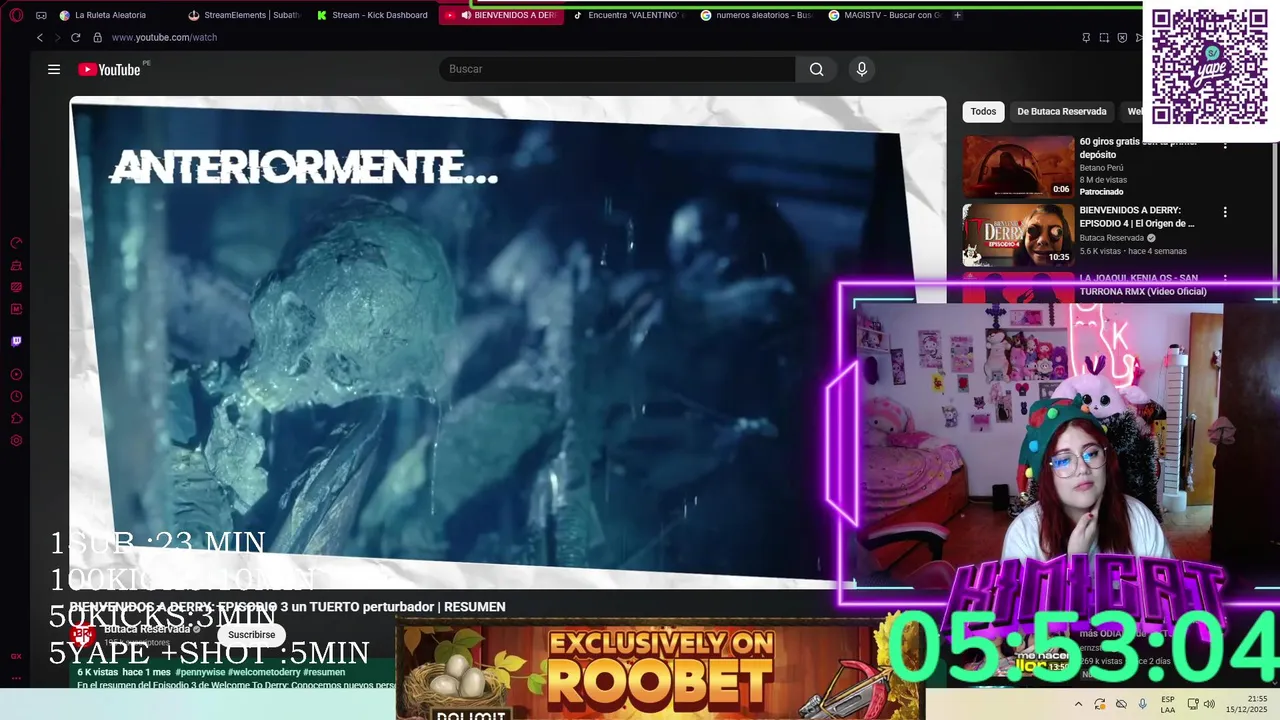Viewport: 1280px width, 720px height.
Task: Open the M-labeled sidebar icon
Action: [x=16, y=309]
